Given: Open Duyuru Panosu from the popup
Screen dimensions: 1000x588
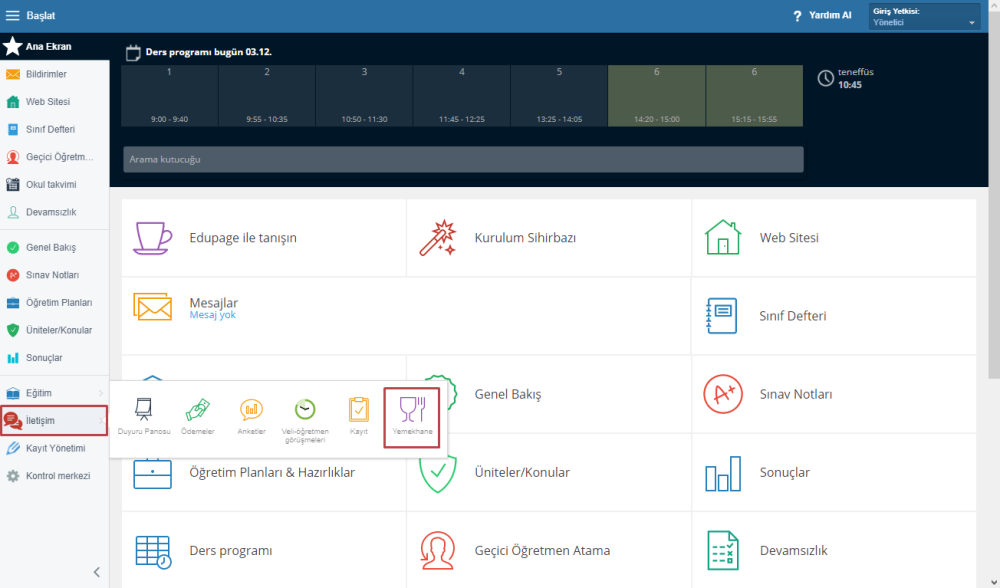Looking at the screenshot, I should (144, 416).
